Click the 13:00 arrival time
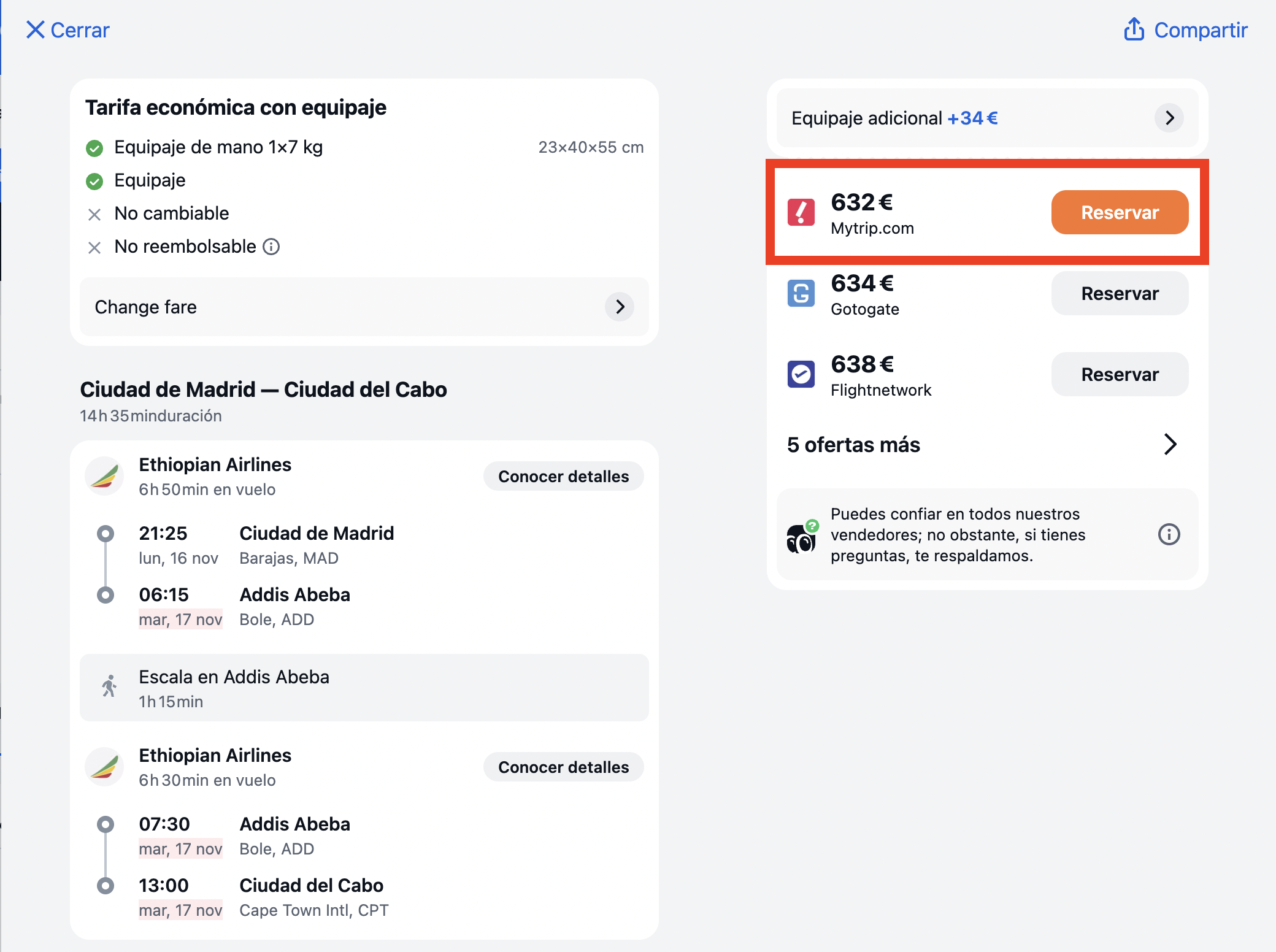1276x952 pixels. (164, 885)
